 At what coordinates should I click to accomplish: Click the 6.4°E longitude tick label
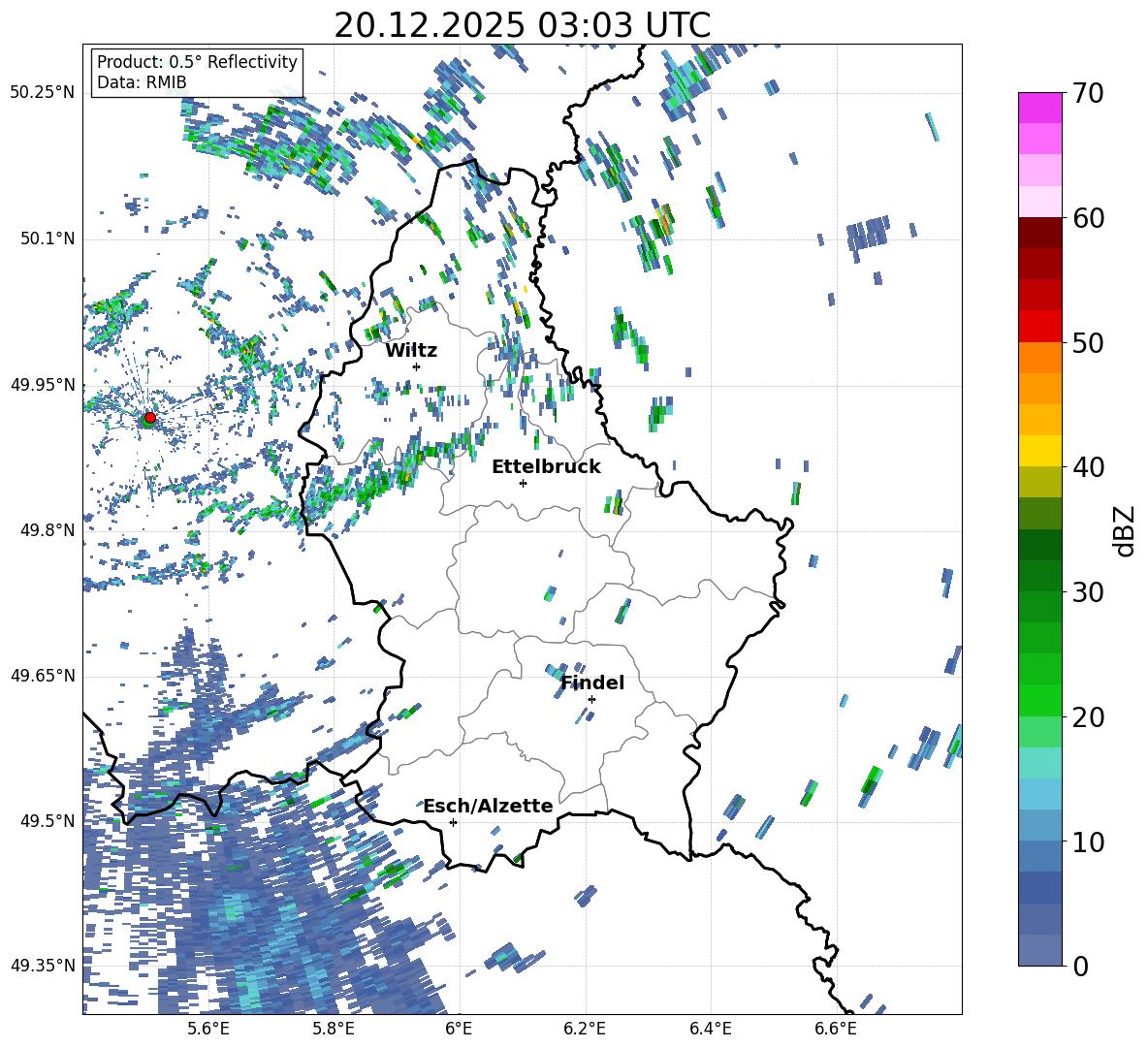point(710,1030)
